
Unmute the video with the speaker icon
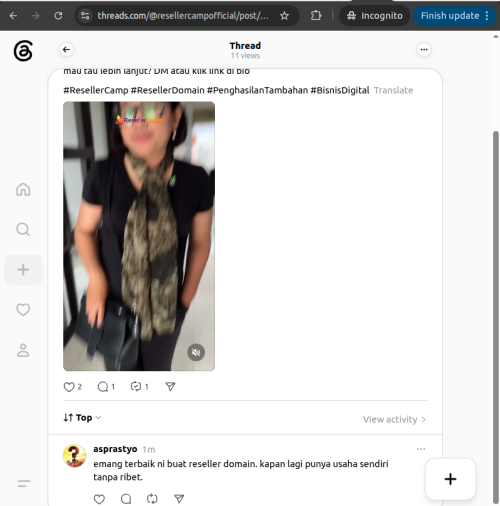click(x=196, y=352)
